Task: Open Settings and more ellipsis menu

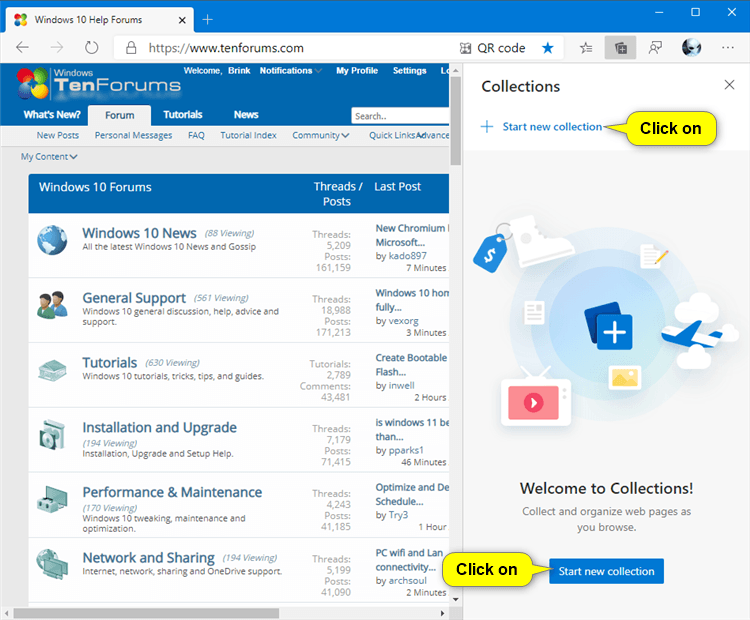Action: (728, 47)
